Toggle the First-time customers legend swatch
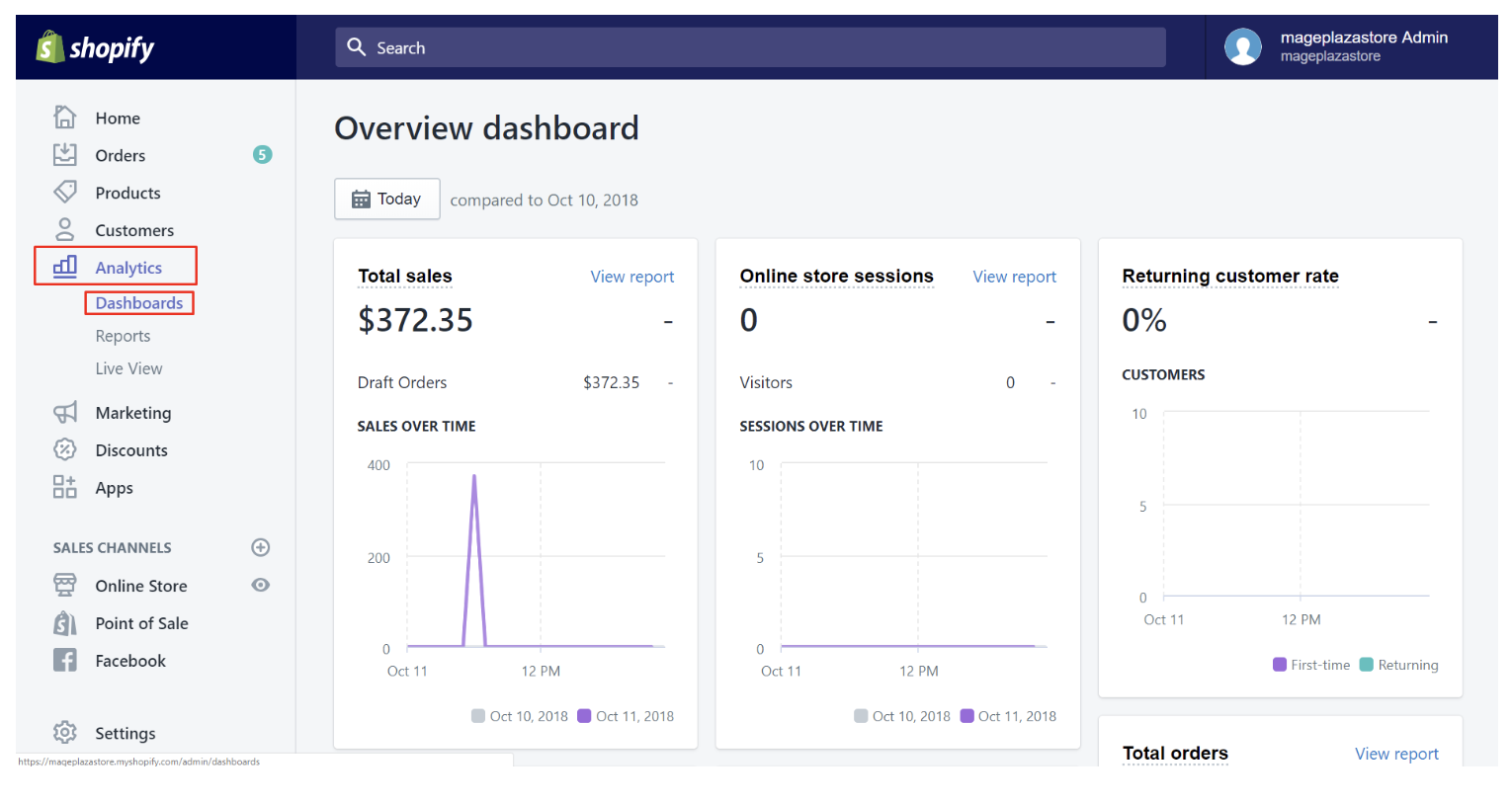Image resolution: width=1512 pixels, height=804 pixels. click(x=1278, y=665)
